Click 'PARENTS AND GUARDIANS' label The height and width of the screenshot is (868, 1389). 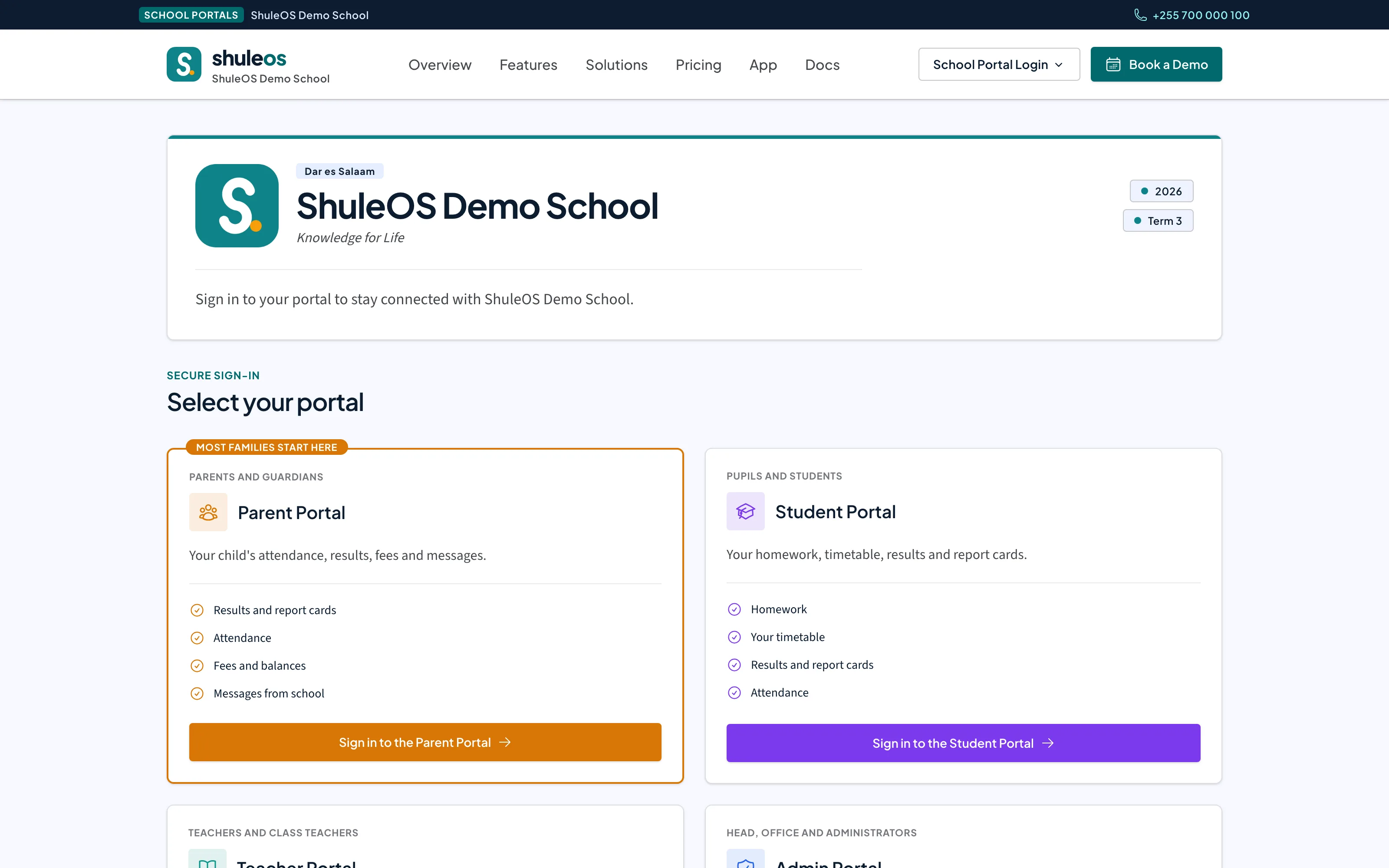(256, 477)
